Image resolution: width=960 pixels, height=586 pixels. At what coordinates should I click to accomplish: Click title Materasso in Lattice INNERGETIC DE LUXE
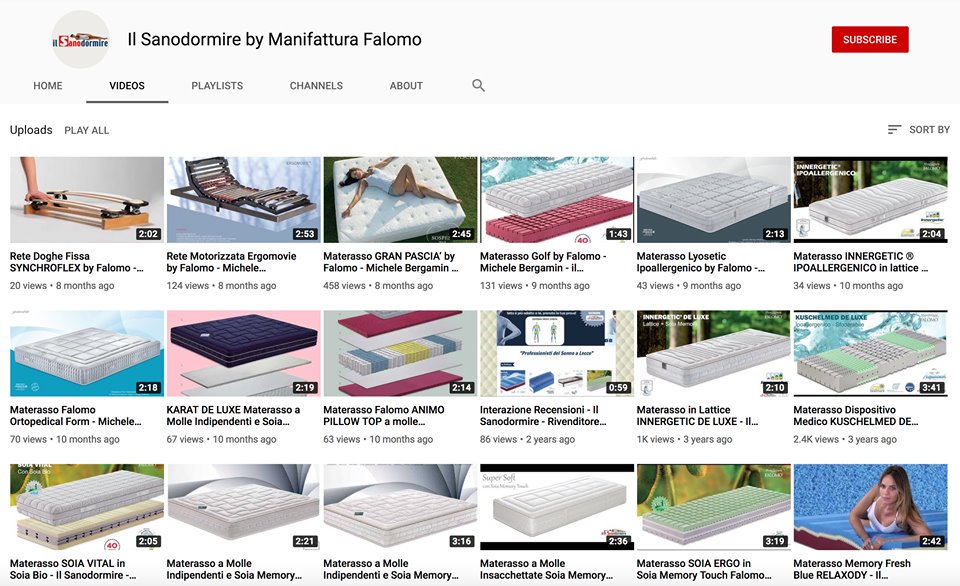coord(697,416)
